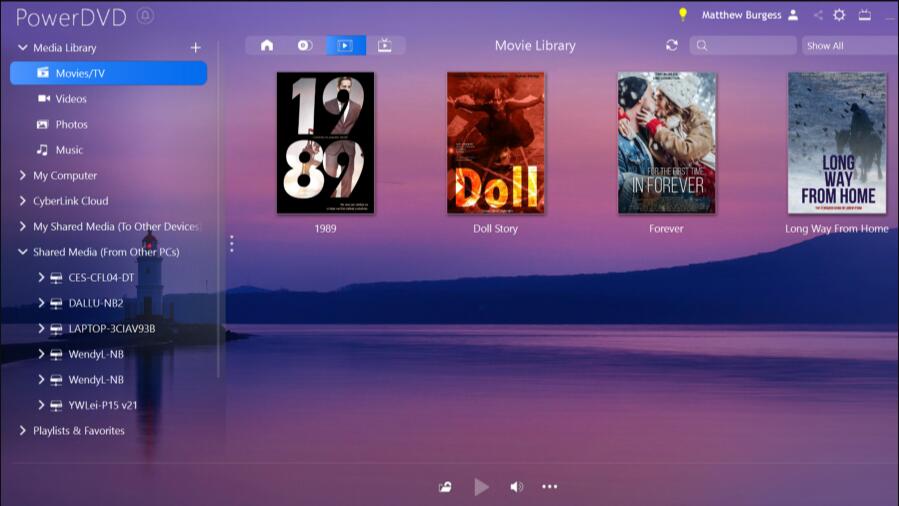899x506 pixels.
Task: Expand My Computer
Action: (x=23, y=175)
